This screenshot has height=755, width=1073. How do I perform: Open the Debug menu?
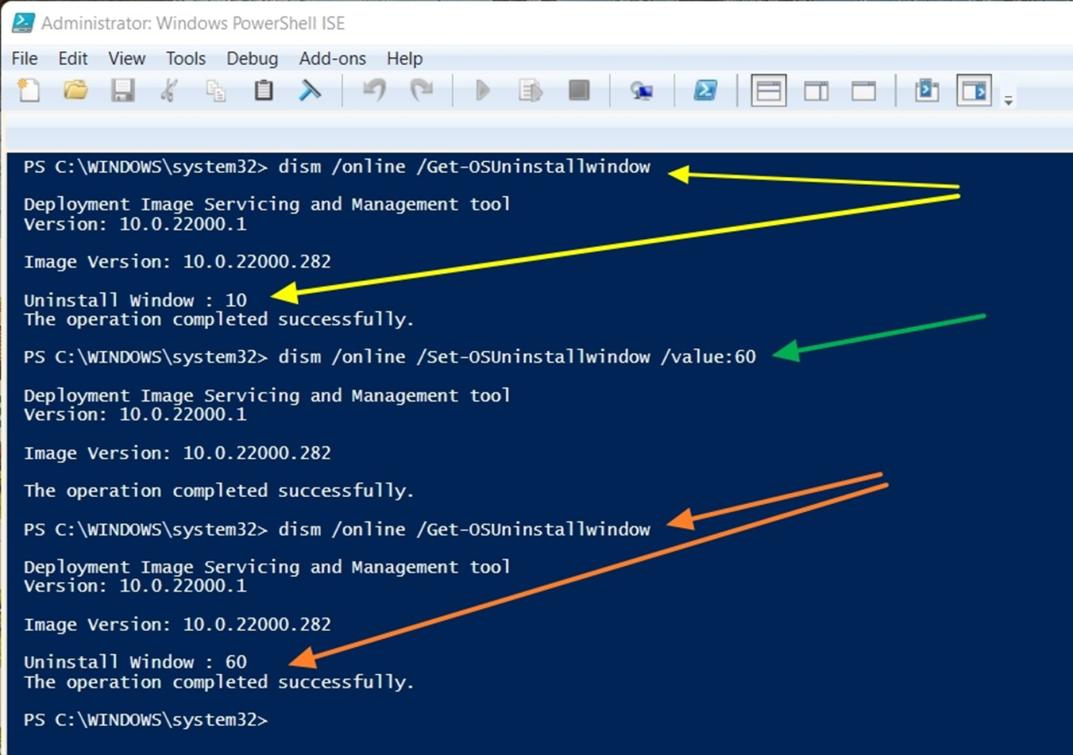252,59
